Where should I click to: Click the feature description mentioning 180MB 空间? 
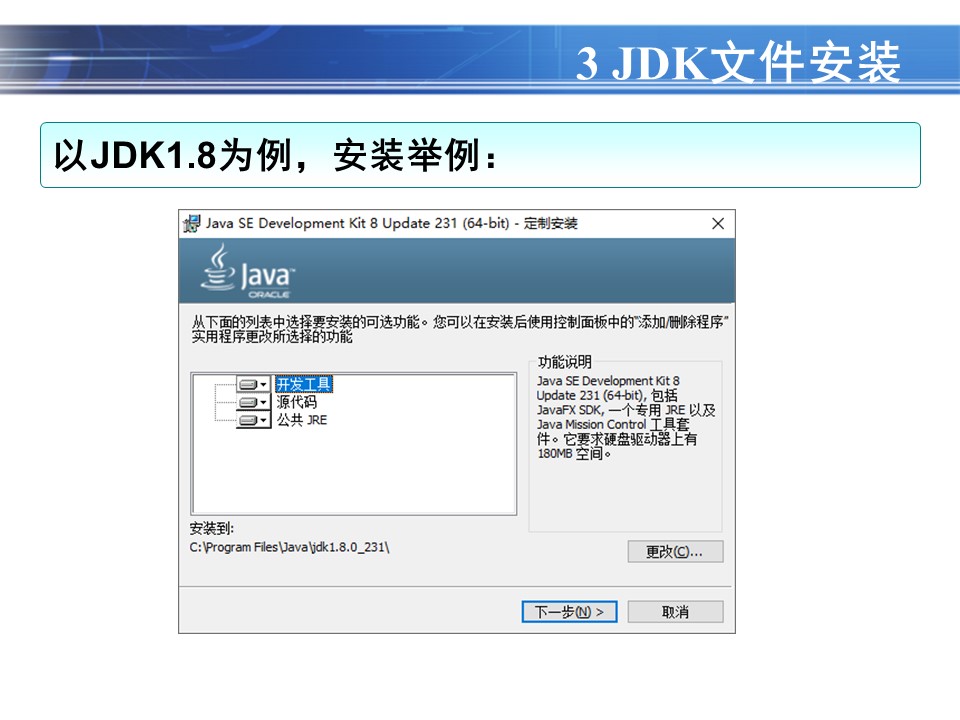(x=626, y=417)
